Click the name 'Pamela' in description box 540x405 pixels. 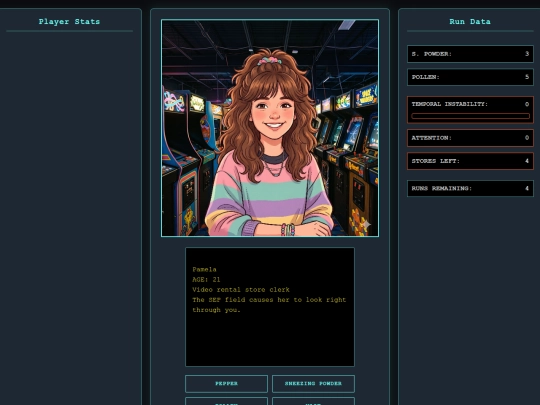tap(204, 269)
